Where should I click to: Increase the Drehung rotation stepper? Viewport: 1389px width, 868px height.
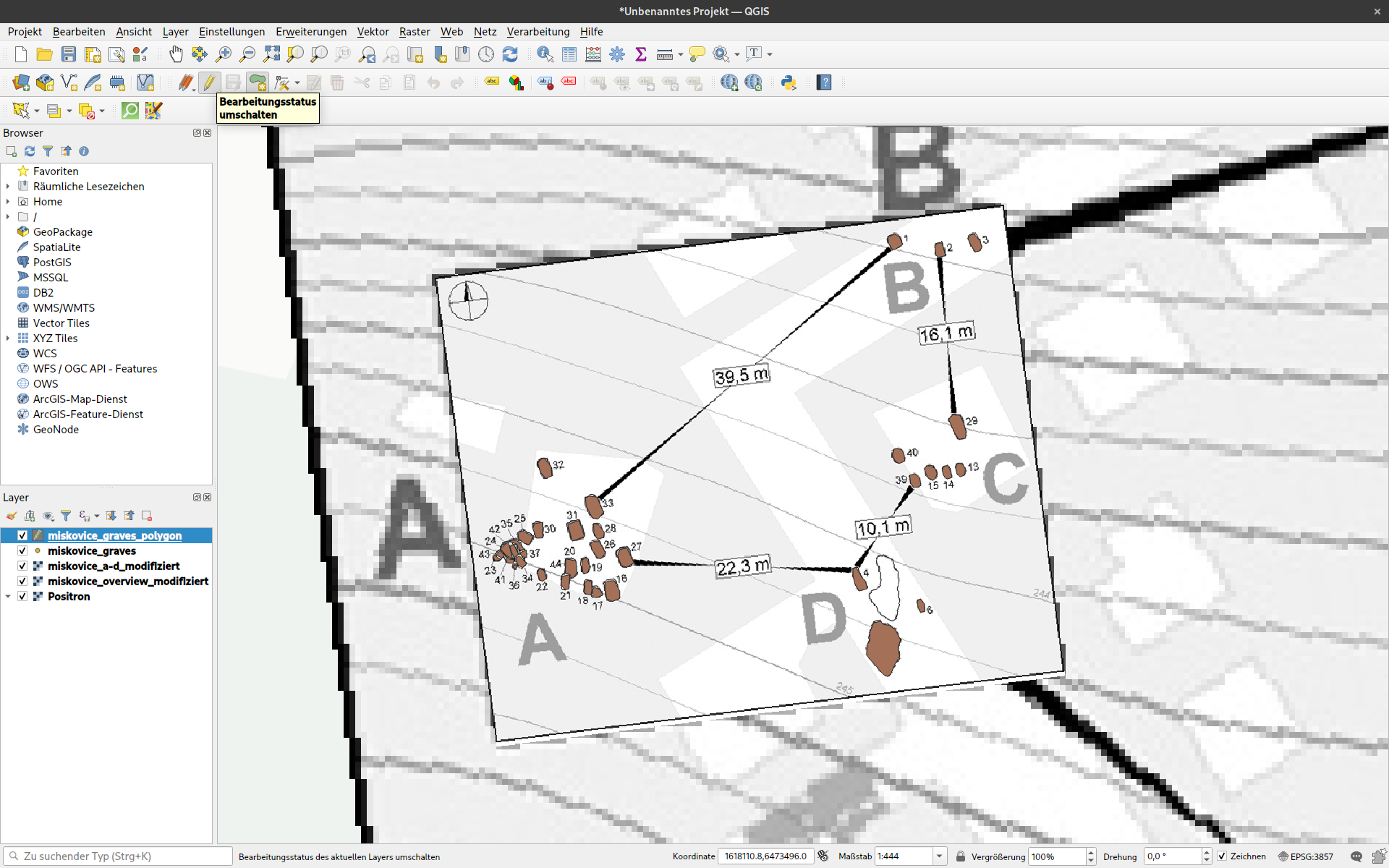pyautogui.click(x=1206, y=853)
